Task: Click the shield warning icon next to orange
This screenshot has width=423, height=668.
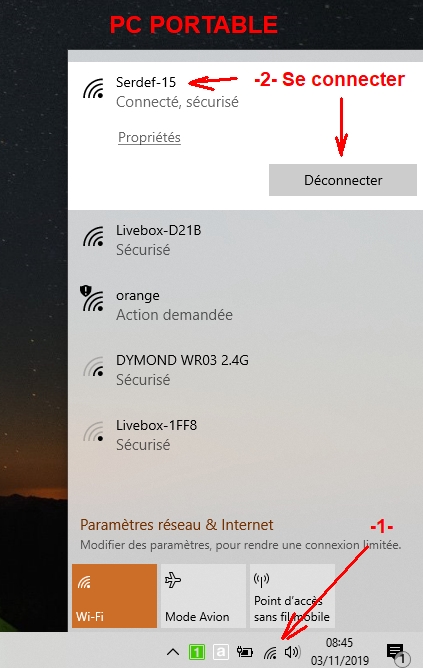Action: coord(86,291)
